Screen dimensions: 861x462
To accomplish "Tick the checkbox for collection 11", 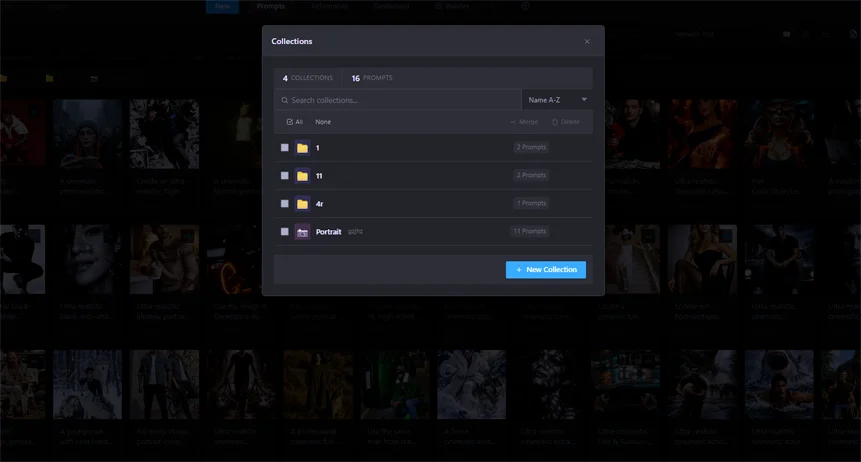I will pyautogui.click(x=284, y=175).
